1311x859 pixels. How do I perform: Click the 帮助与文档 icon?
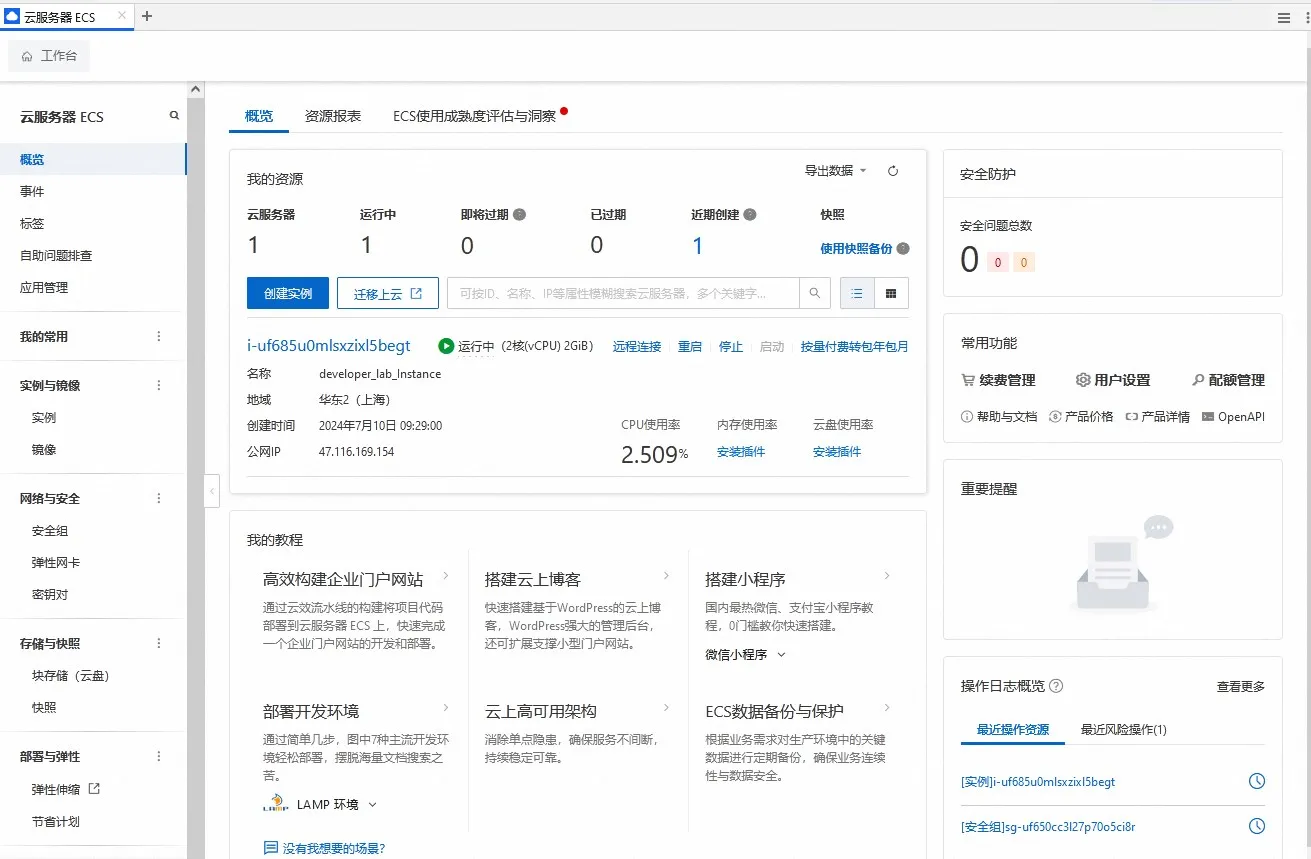pyautogui.click(x=966, y=416)
